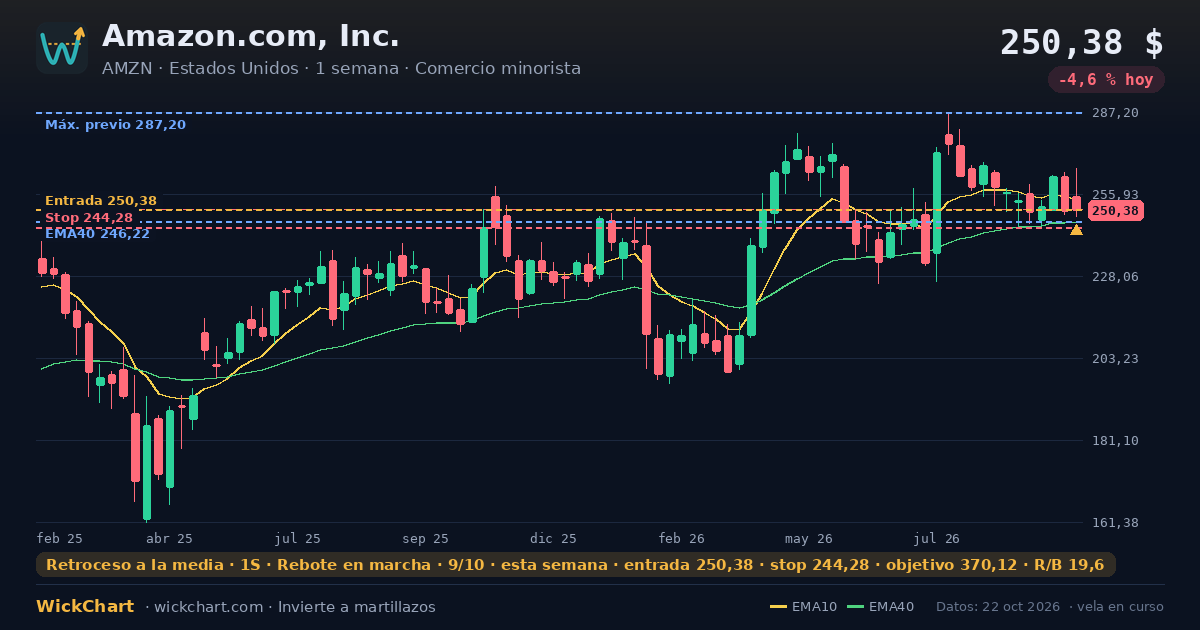Screen dimensions: 1200x630
Task: Click the sep 25 date label
Action: tap(426, 538)
